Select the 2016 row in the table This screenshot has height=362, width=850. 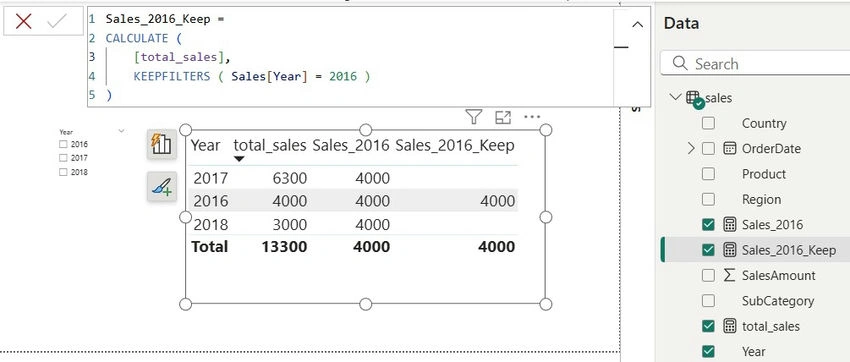(x=353, y=201)
